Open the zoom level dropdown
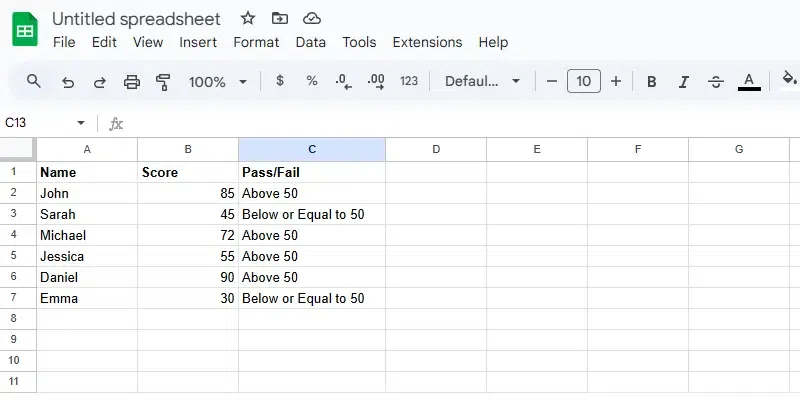This screenshot has width=800, height=400. point(218,82)
